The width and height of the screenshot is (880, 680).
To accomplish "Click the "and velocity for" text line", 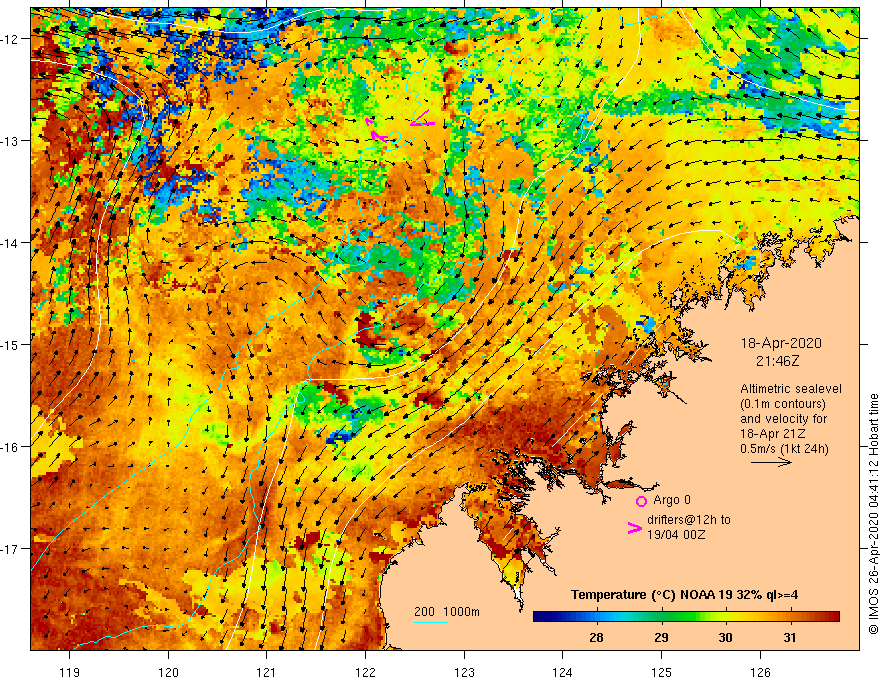I will 783,419.
